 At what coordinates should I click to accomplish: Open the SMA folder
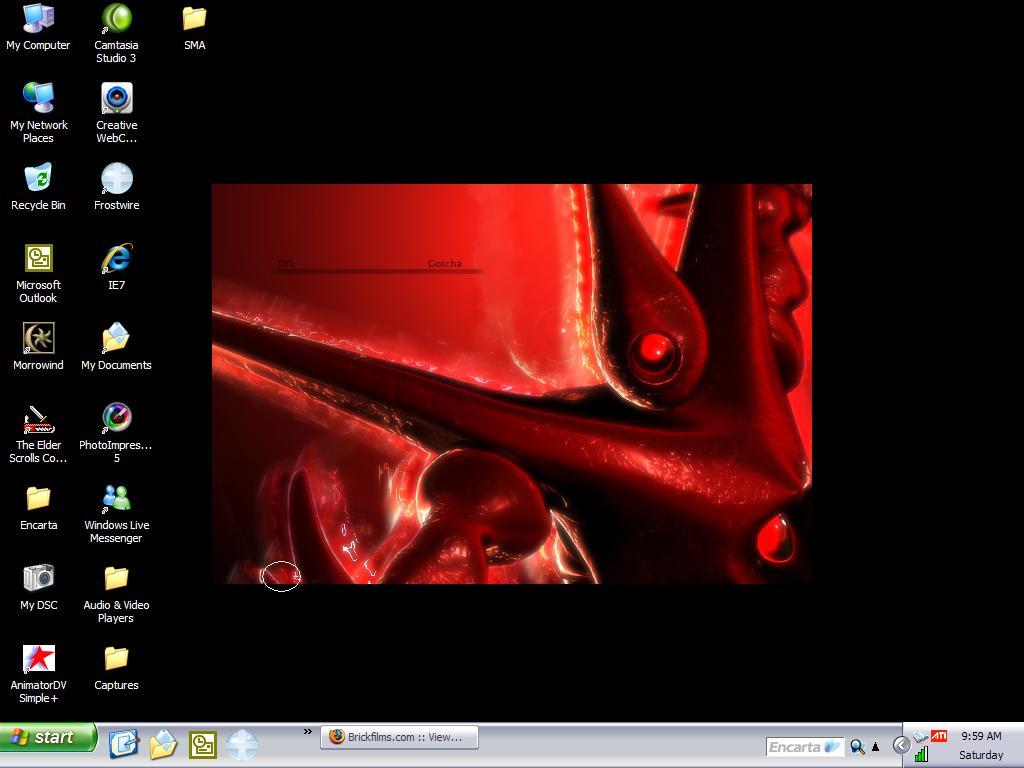pos(194,19)
